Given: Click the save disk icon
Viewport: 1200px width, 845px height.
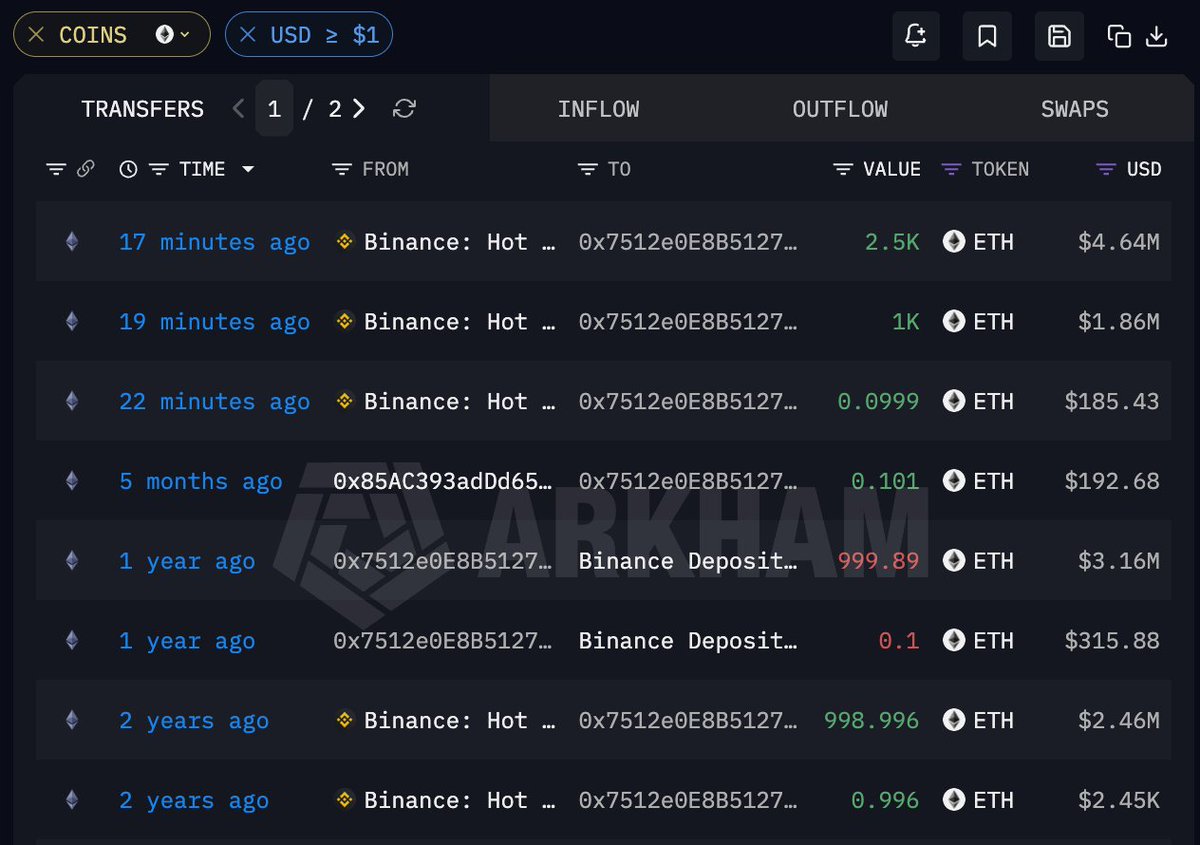Looking at the screenshot, I should coord(1059,36).
